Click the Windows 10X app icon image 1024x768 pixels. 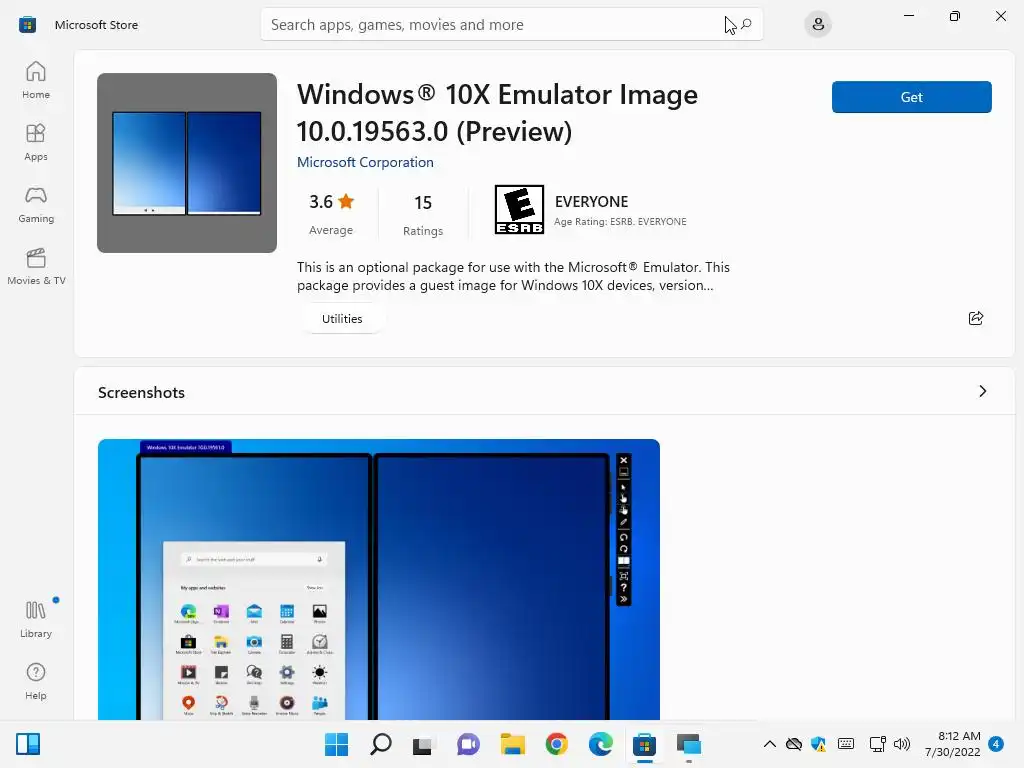point(187,163)
